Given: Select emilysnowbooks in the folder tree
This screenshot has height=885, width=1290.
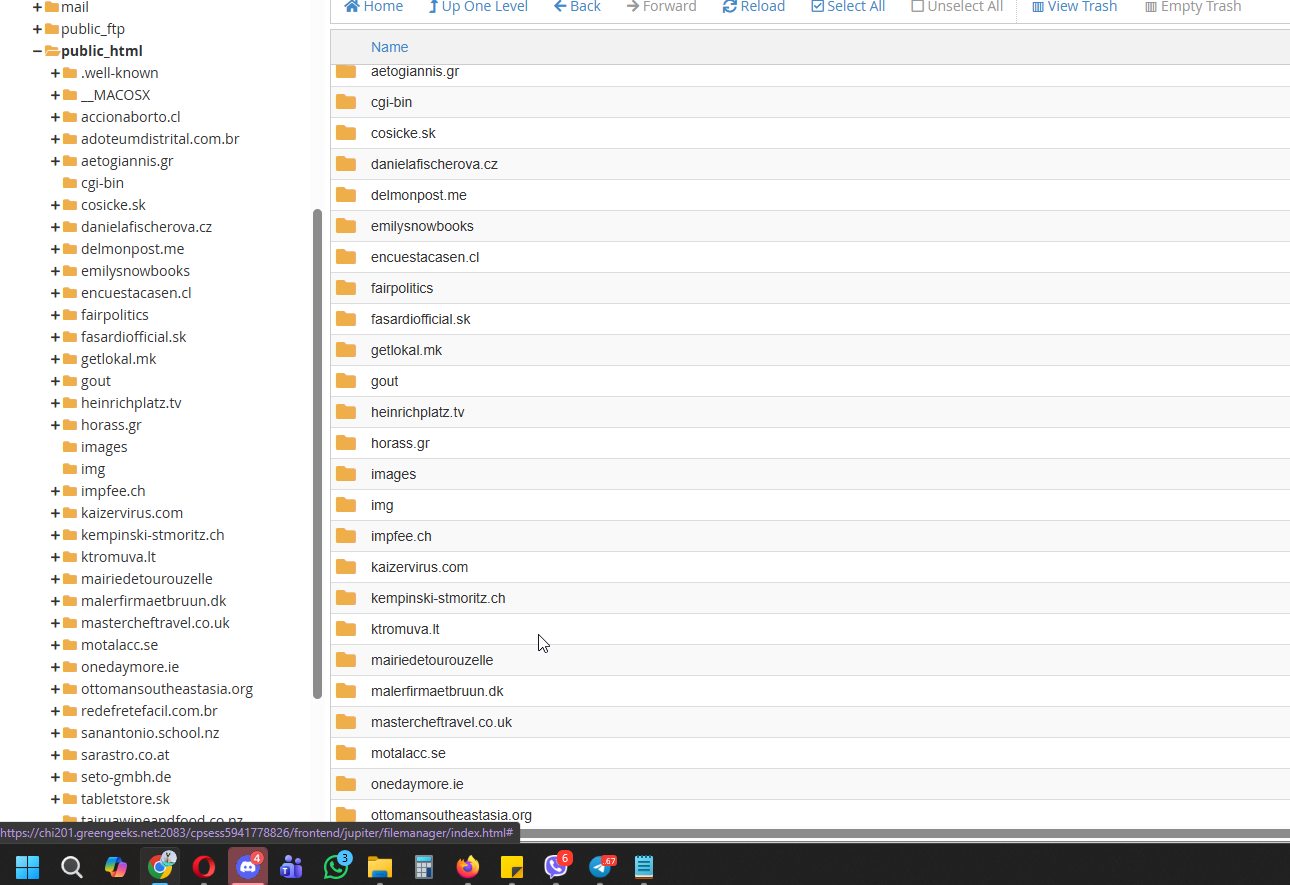Looking at the screenshot, I should point(135,271).
